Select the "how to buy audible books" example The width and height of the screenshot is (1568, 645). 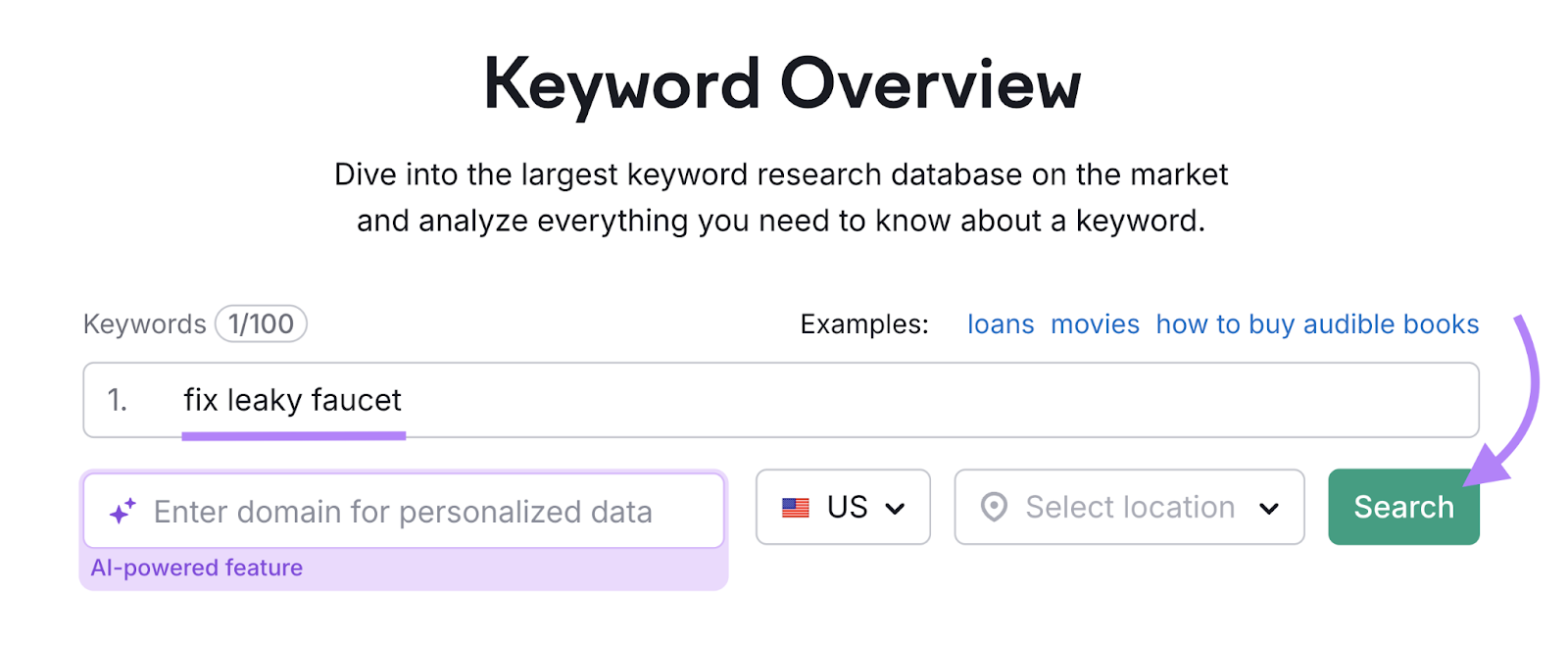pyautogui.click(x=1317, y=323)
